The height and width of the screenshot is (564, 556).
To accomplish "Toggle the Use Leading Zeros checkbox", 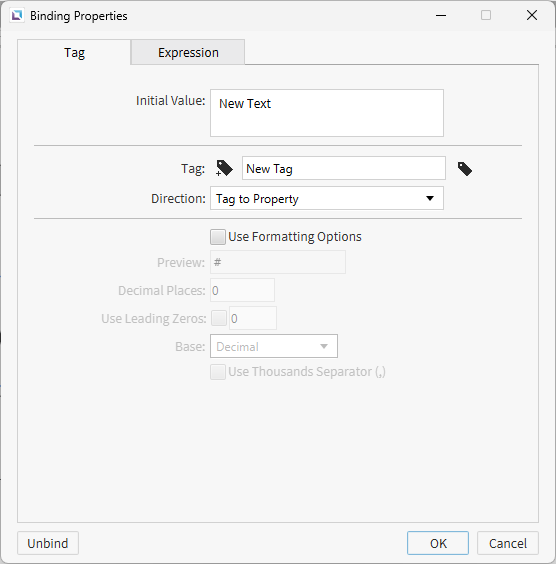I will coord(219,318).
